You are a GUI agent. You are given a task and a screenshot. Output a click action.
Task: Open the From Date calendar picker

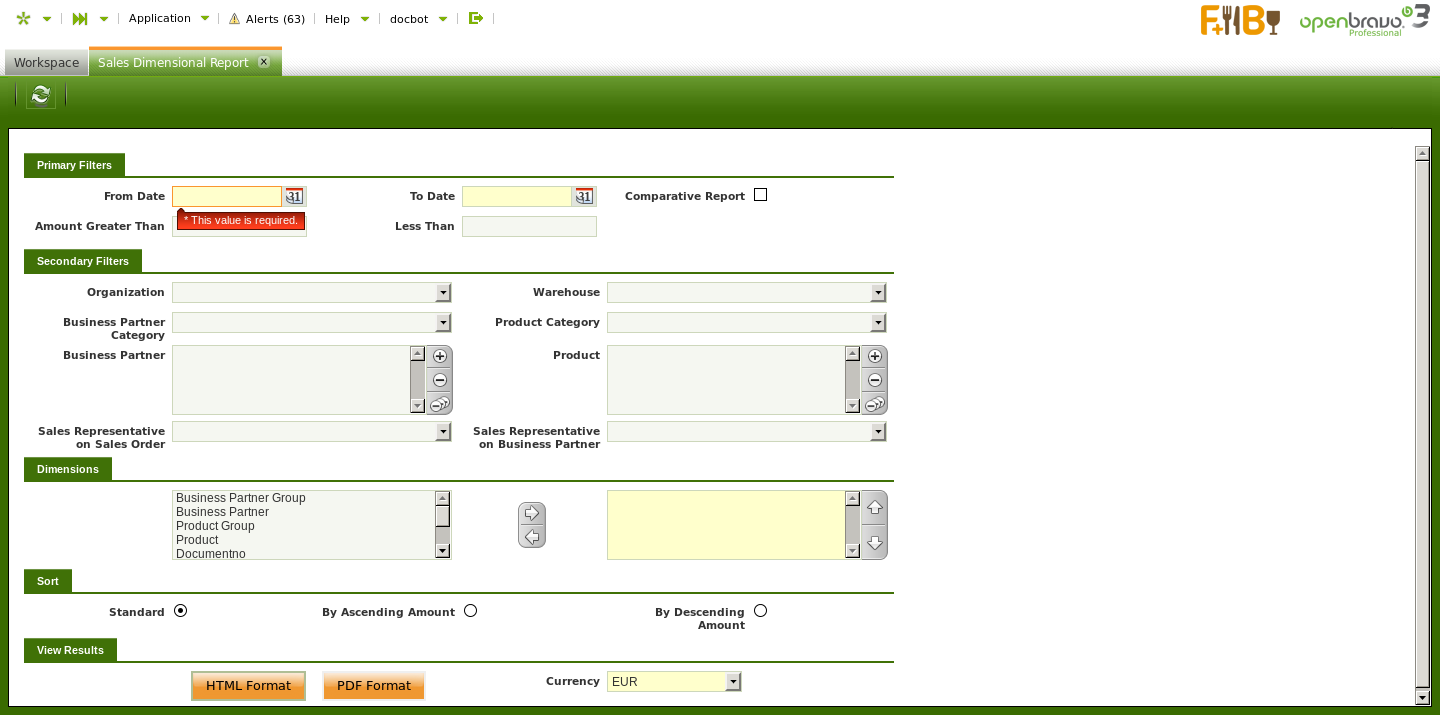294,196
